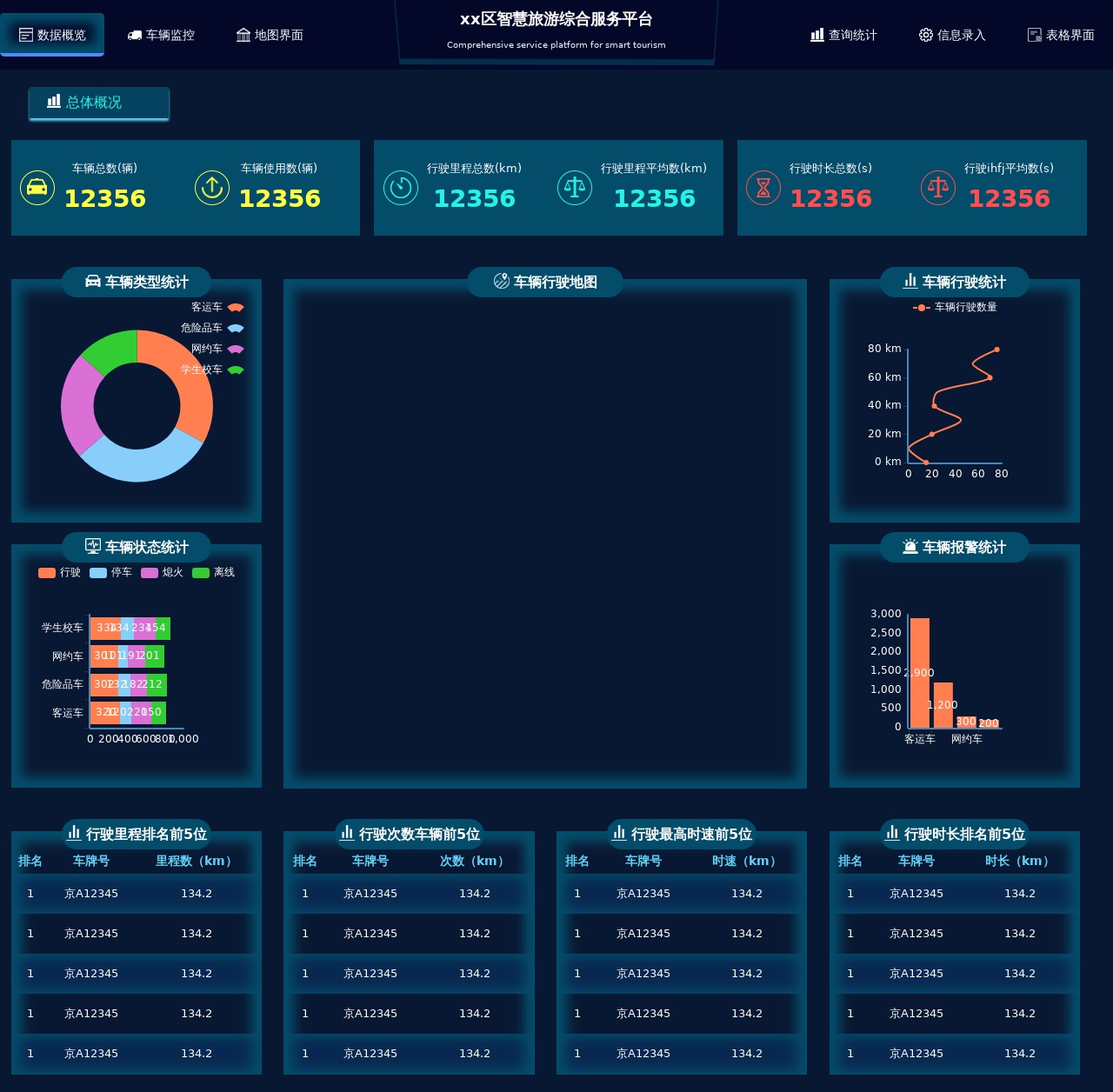Click xx区智慧旅游综合服务平台 title
This screenshot has width=1113, height=1092.
[x=556, y=19]
